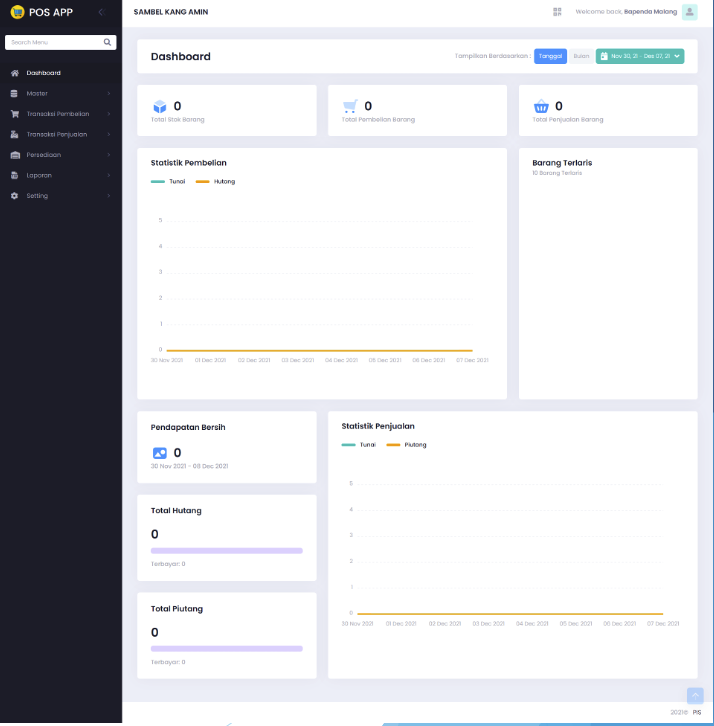The width and height of the screenshot is (714, 726).
Task: Click the Tanggal filter button
Action: point(550,57)
